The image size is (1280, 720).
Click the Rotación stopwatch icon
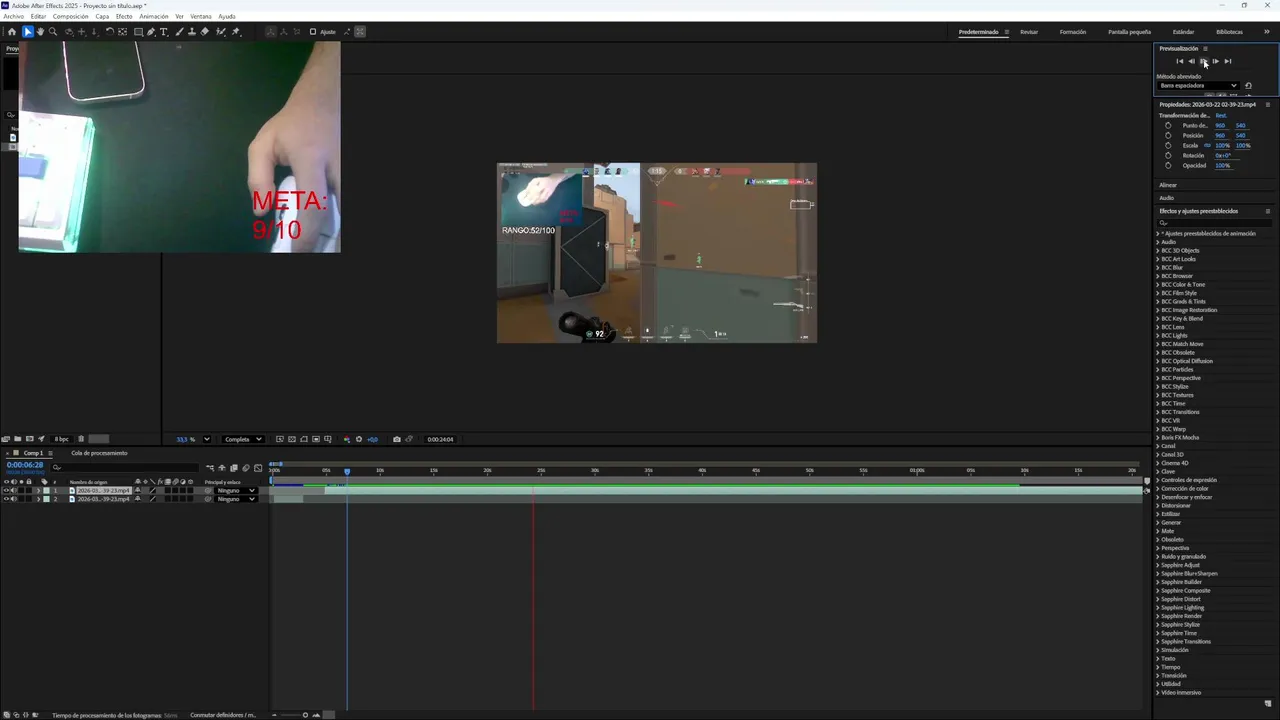pos(1168,155)
